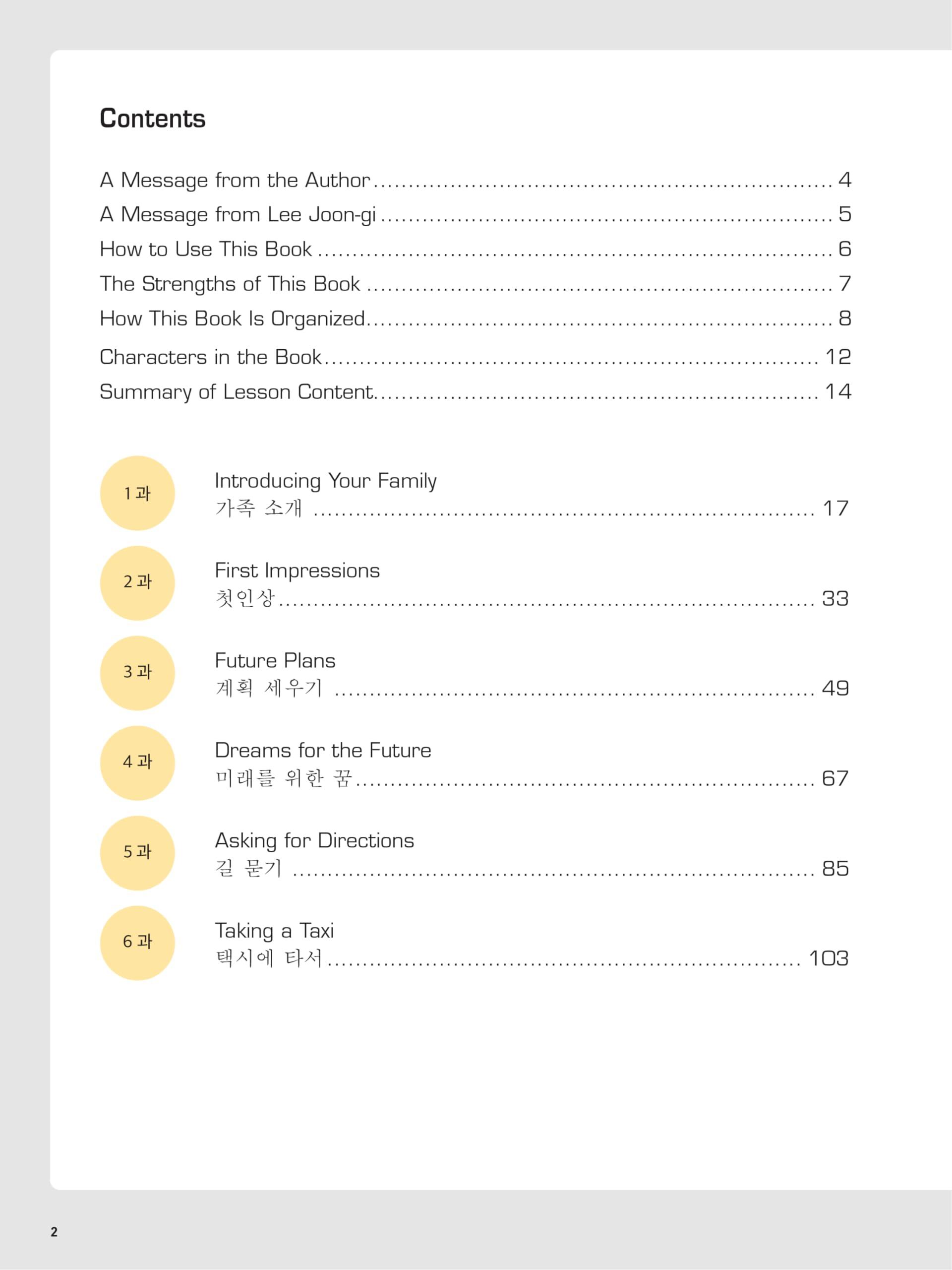Click the 1과 lesson circle badge
Image resolution: width=952 pixels, height=1270 pixels.
click(137, 493)
